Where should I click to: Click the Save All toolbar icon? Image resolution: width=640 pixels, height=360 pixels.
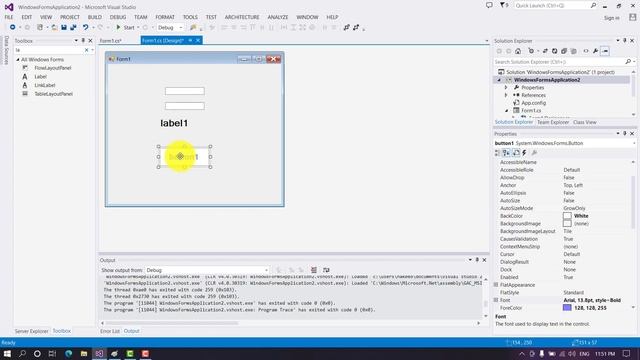pyautogui.click(x=73, y=27)
